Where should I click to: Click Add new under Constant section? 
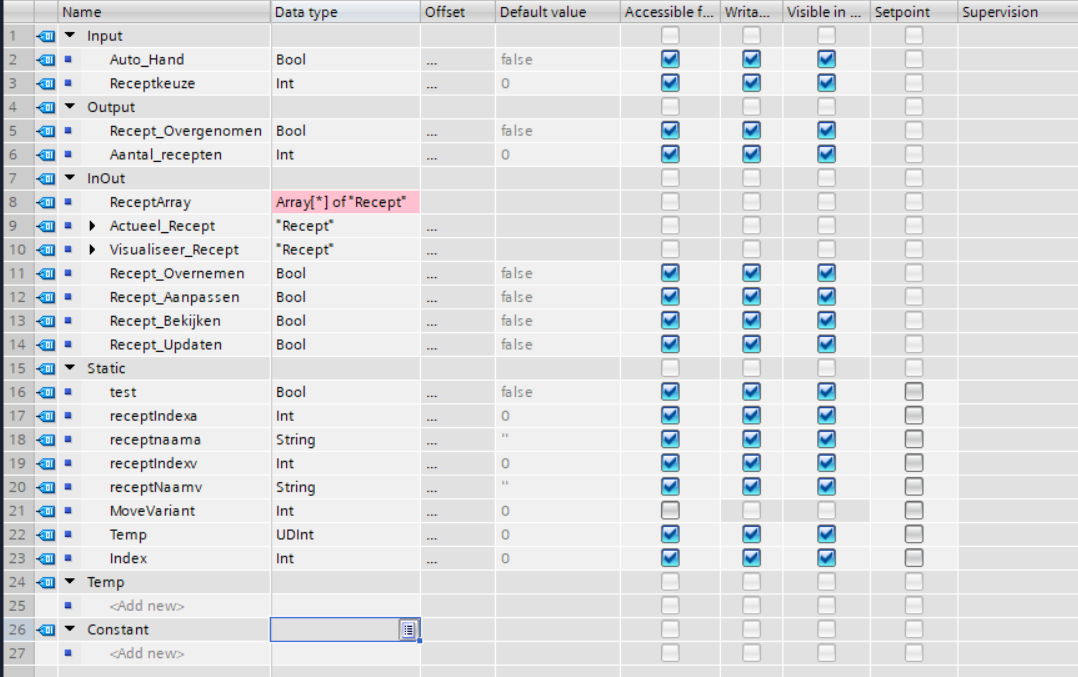click(x=147, y=654)
